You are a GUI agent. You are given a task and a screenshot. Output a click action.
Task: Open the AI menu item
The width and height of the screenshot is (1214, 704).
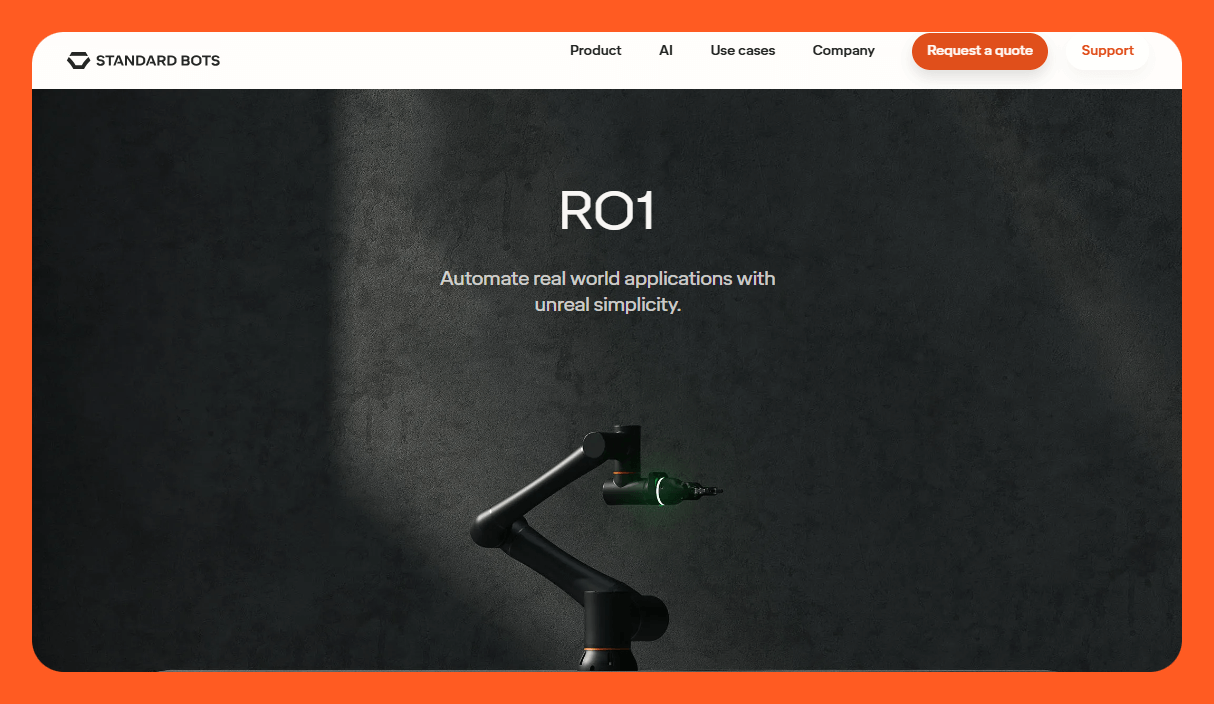click(666, 50)
